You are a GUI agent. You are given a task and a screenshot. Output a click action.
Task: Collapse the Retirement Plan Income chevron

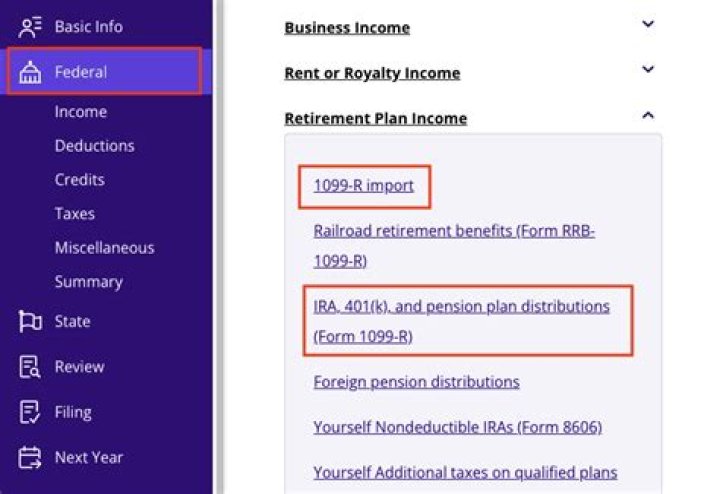pyautogui.click(x=648, y=116)
